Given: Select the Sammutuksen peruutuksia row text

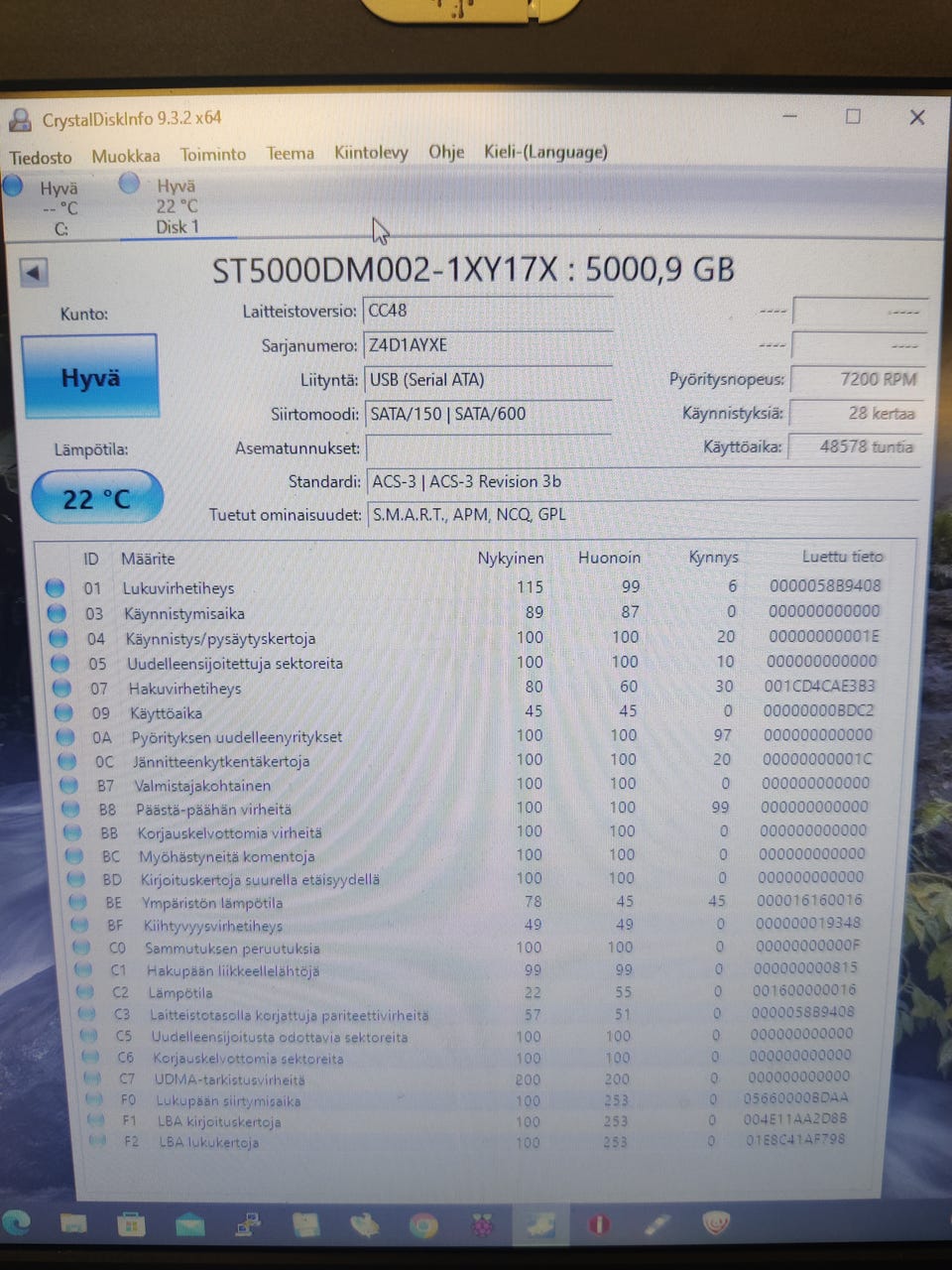Looking at the screenshot, I should coord(233,949).
